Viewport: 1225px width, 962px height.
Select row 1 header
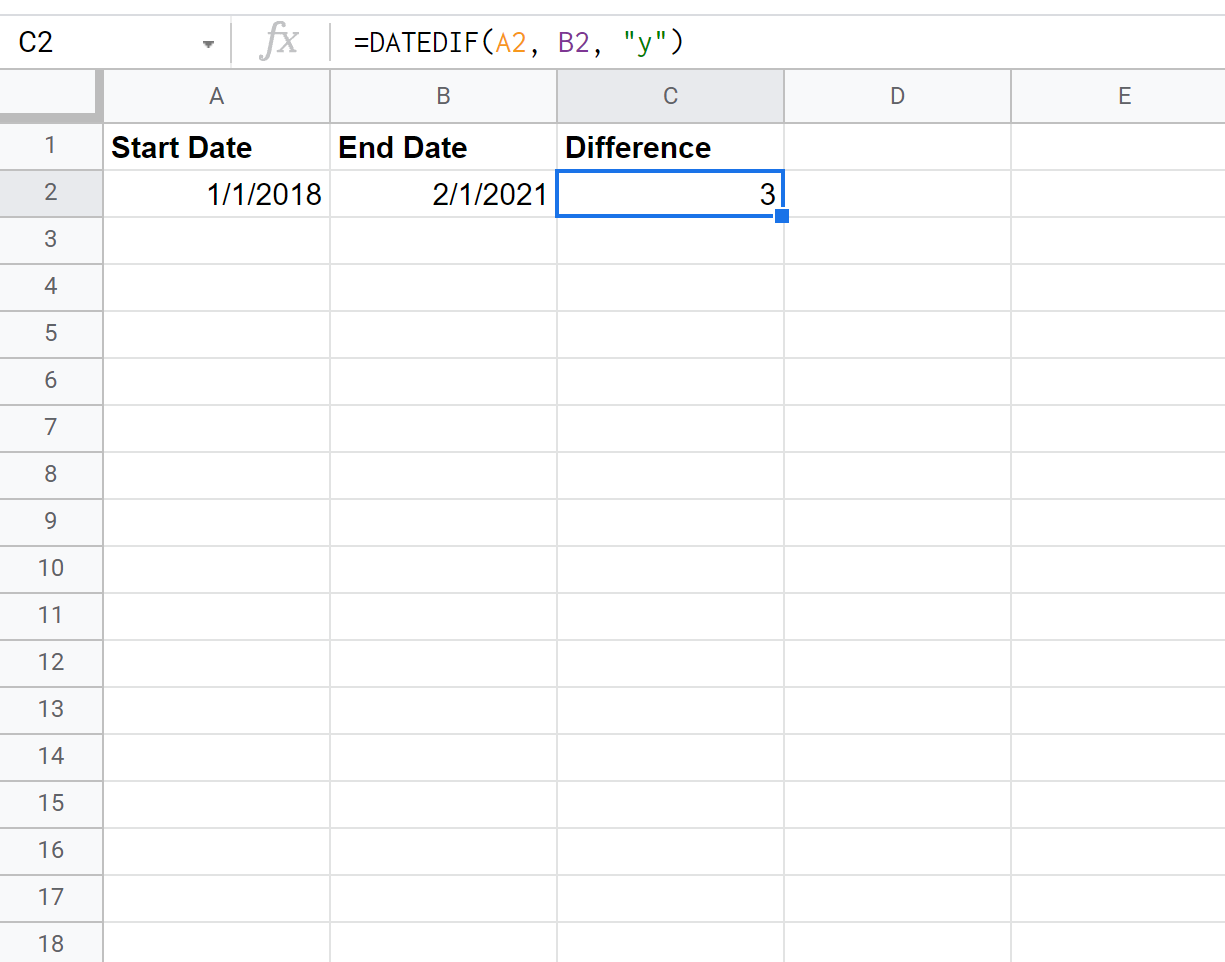pos(50,147)
